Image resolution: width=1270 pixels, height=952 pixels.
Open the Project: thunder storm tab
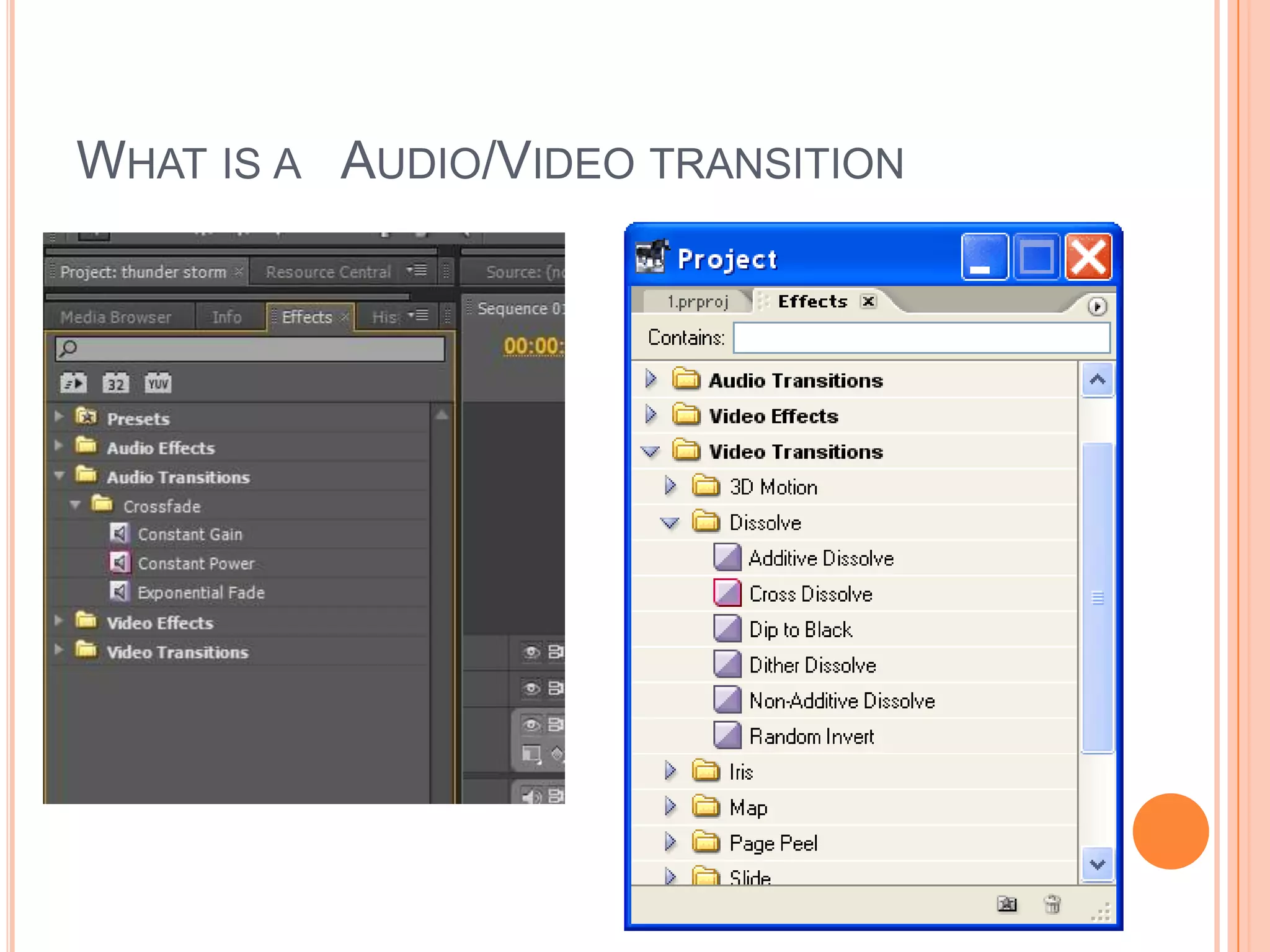tap(143, 272)
